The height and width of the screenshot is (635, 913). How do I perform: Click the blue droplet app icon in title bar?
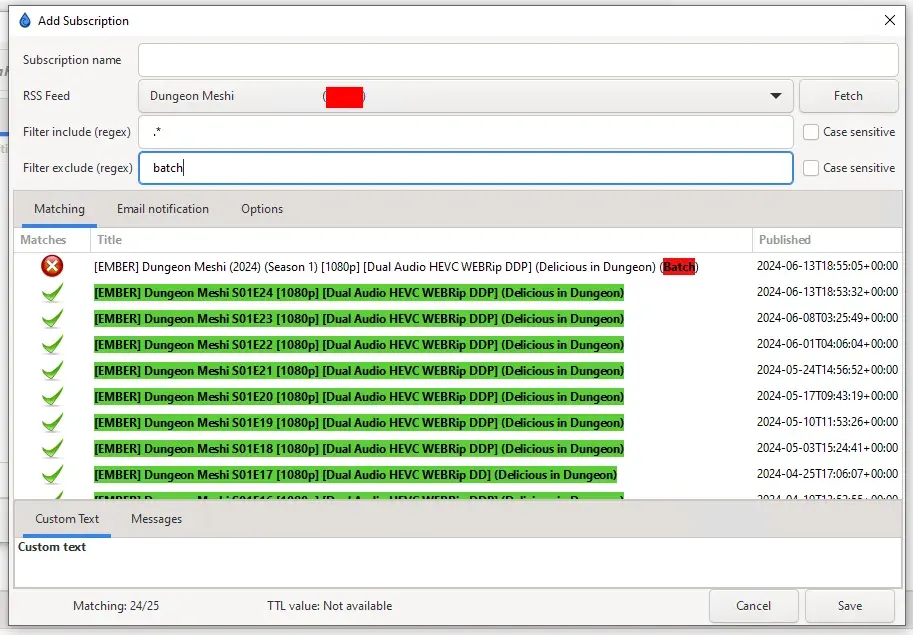(24, 20)
